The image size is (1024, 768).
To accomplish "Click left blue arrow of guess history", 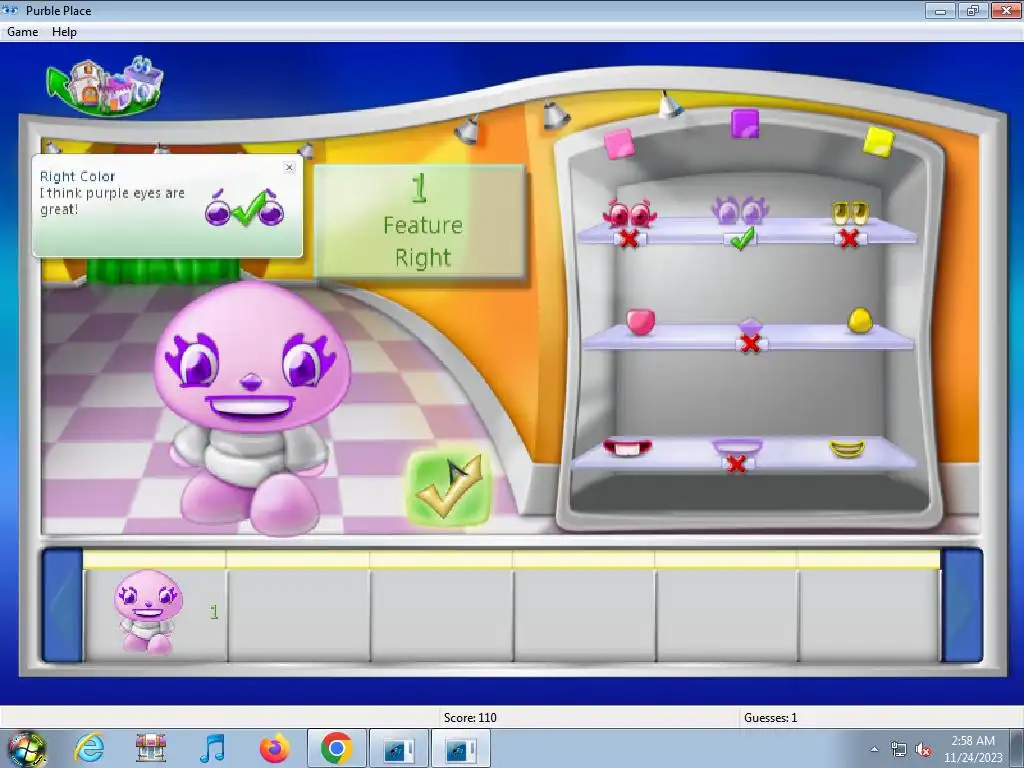I will pos(63,606).
